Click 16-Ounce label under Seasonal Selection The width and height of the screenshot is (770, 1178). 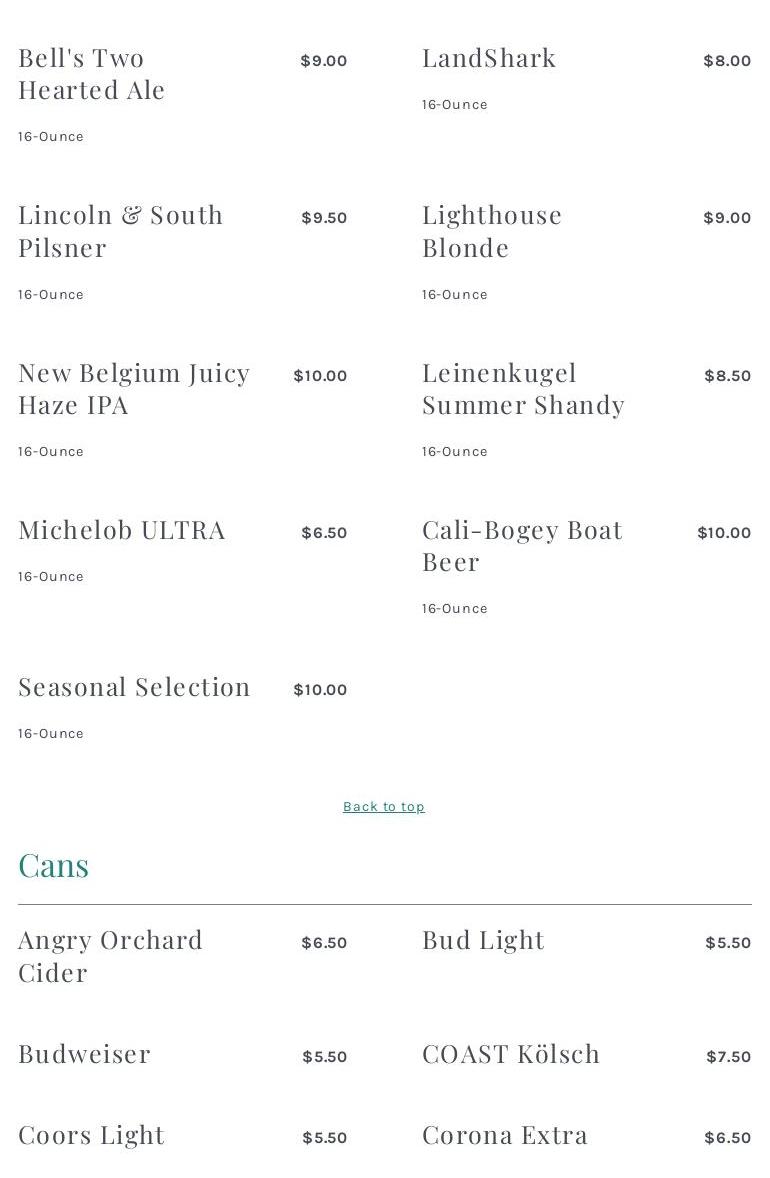coord(51,733)
